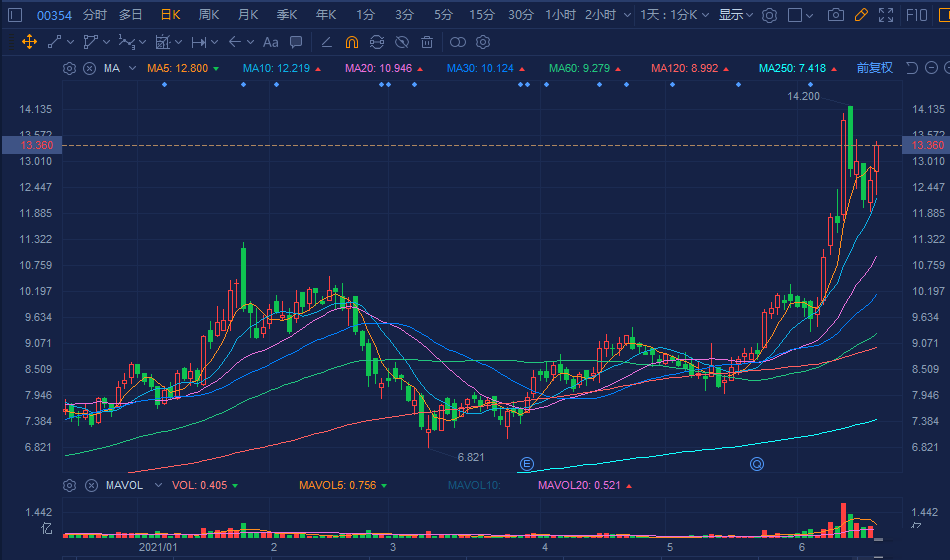Switch to the 周K weekly chart tab
The height and width of the screenshot is (560, 950).
click(208, 15)
